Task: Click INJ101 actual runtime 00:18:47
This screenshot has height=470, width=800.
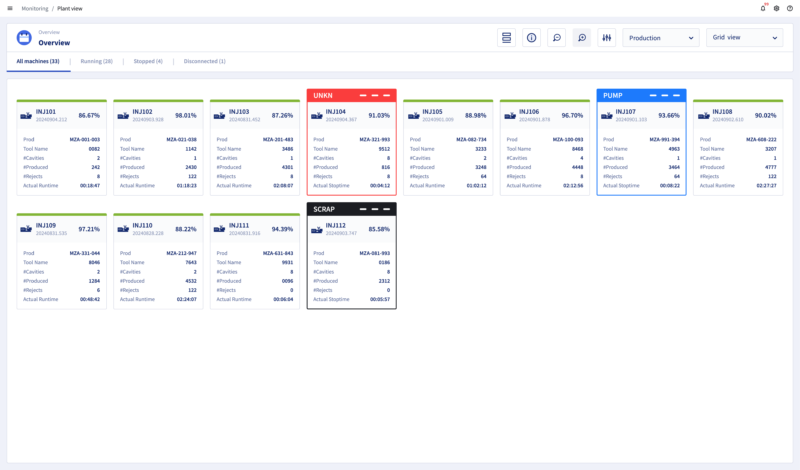Action: coord(90,186)
